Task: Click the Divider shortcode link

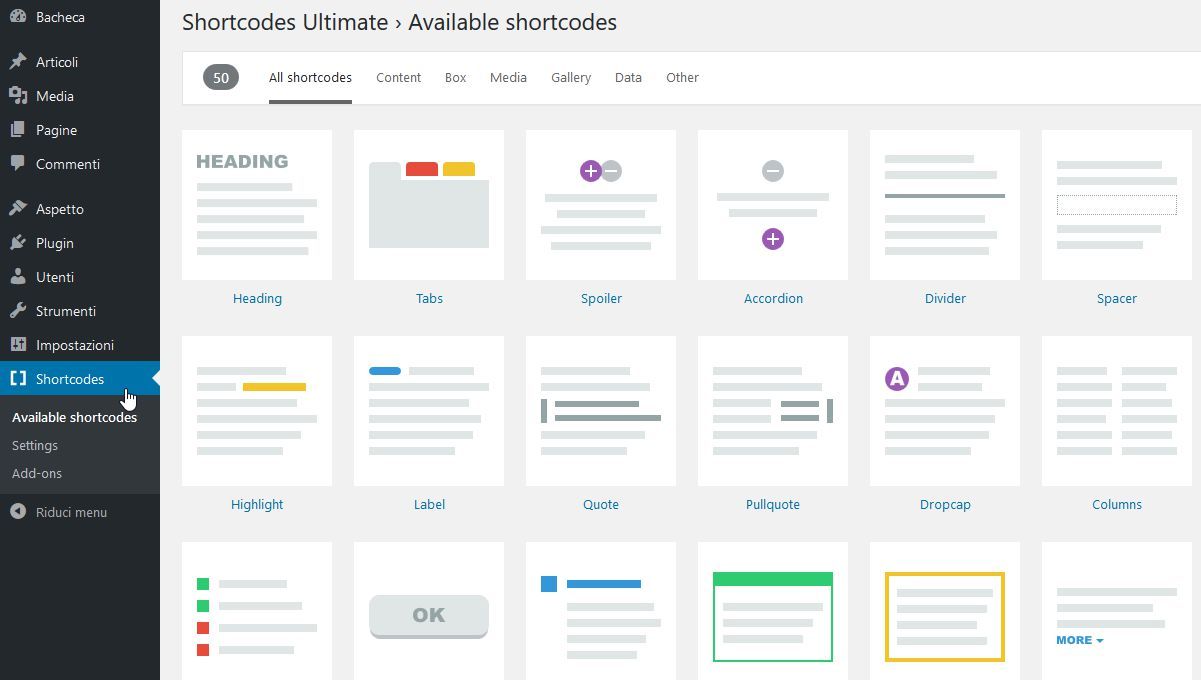Action: pos(945,298)
